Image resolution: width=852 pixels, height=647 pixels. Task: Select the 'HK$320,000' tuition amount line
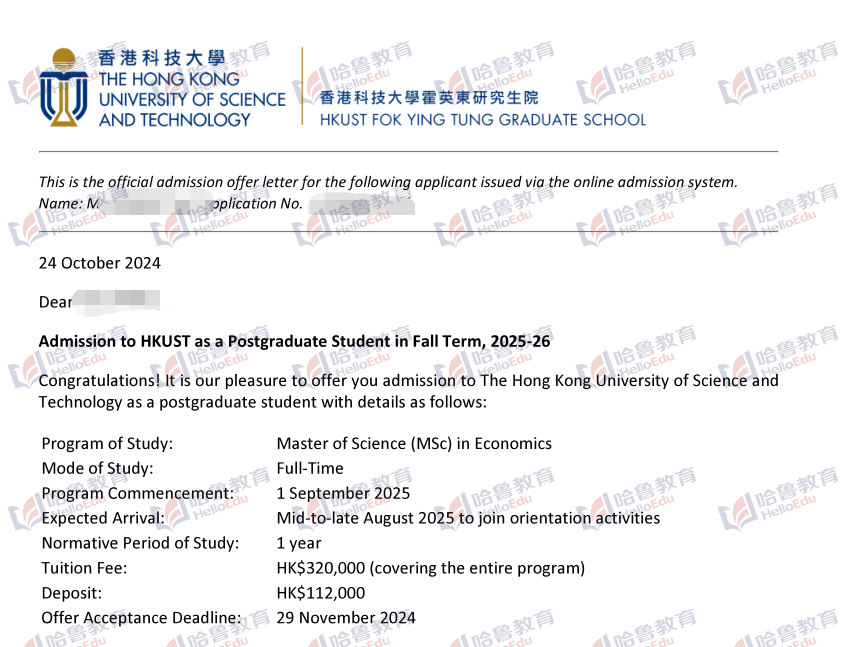[431, 568]
